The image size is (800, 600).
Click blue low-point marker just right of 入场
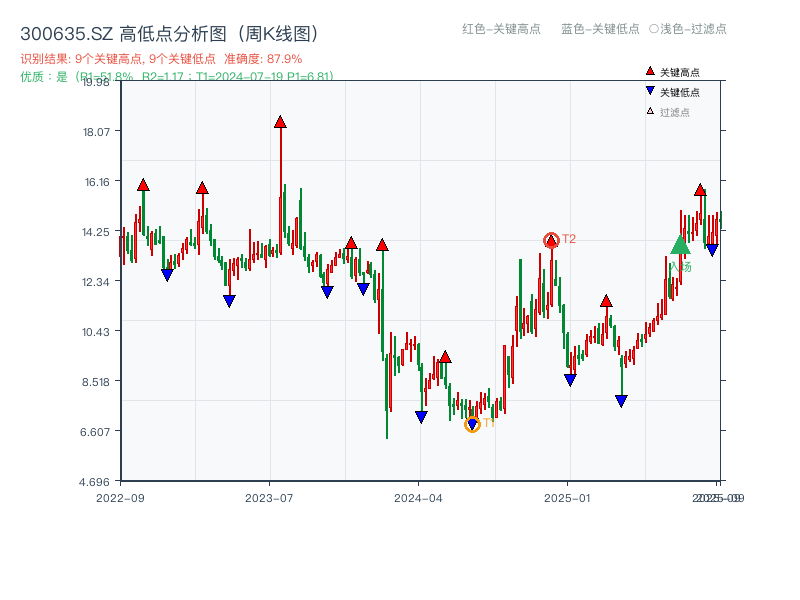click(712, 250)
